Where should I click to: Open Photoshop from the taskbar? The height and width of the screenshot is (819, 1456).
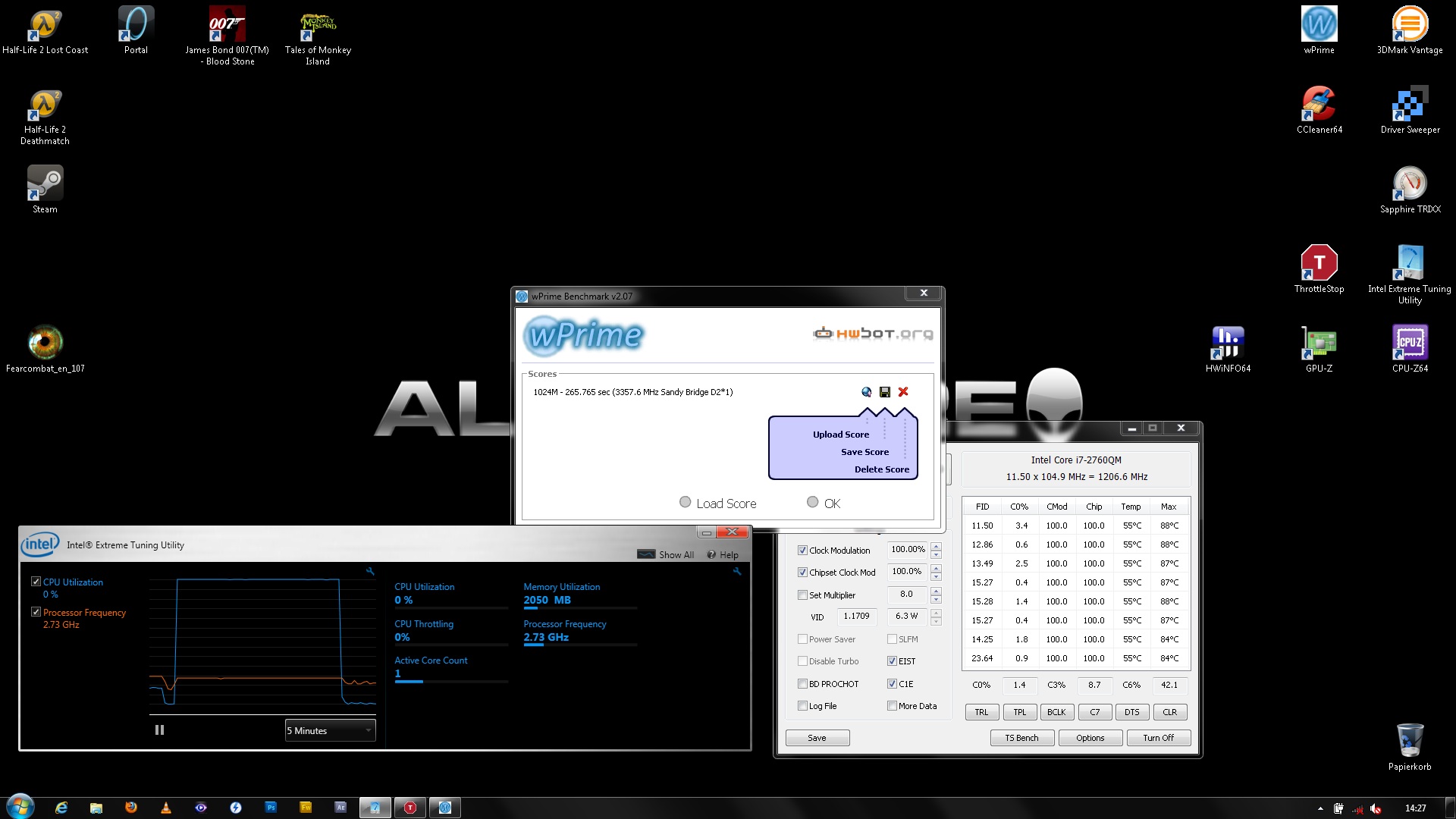point(271,808)
